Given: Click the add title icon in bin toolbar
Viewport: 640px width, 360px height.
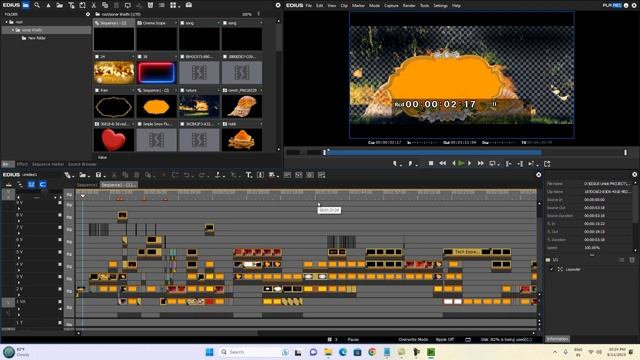Looking at the screenshot, I should coord(71,5).
